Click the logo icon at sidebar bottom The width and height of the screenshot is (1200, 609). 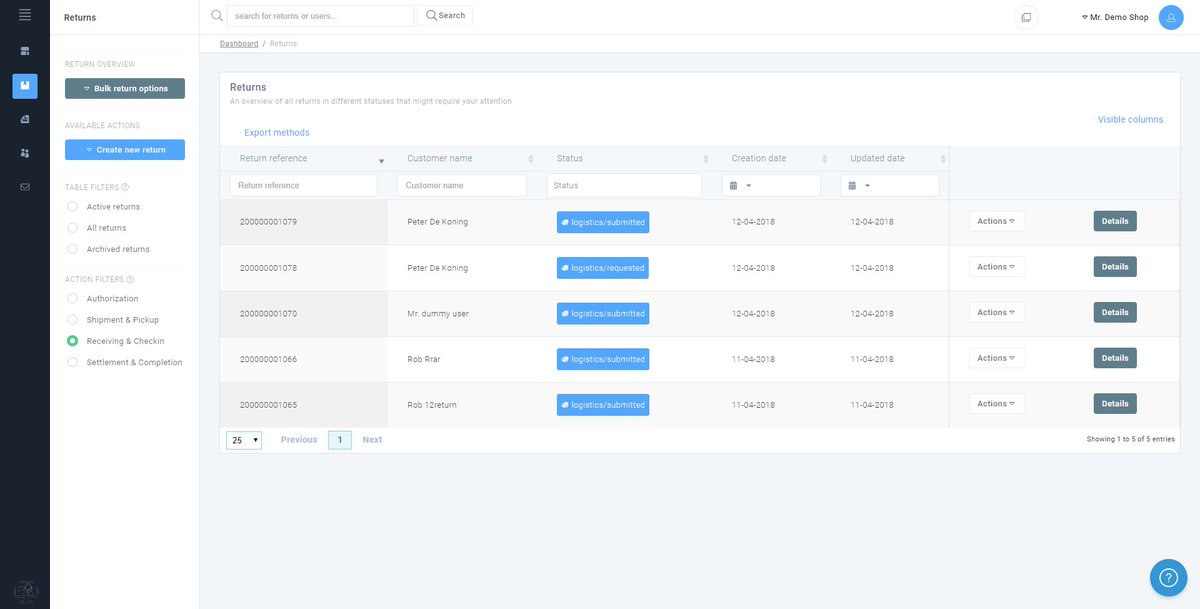coord(25,592)
